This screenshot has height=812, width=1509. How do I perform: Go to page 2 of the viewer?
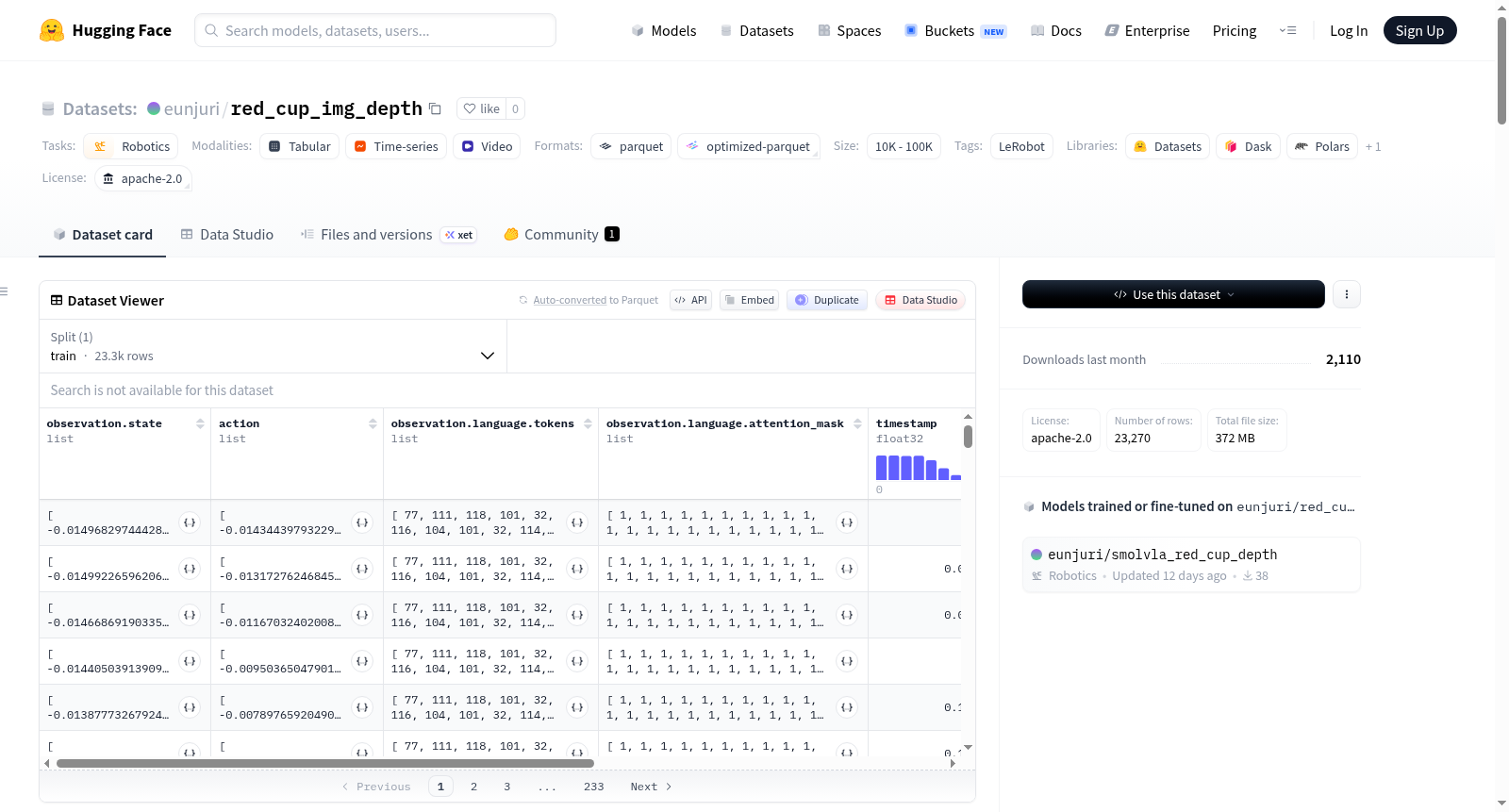(473, 787)
